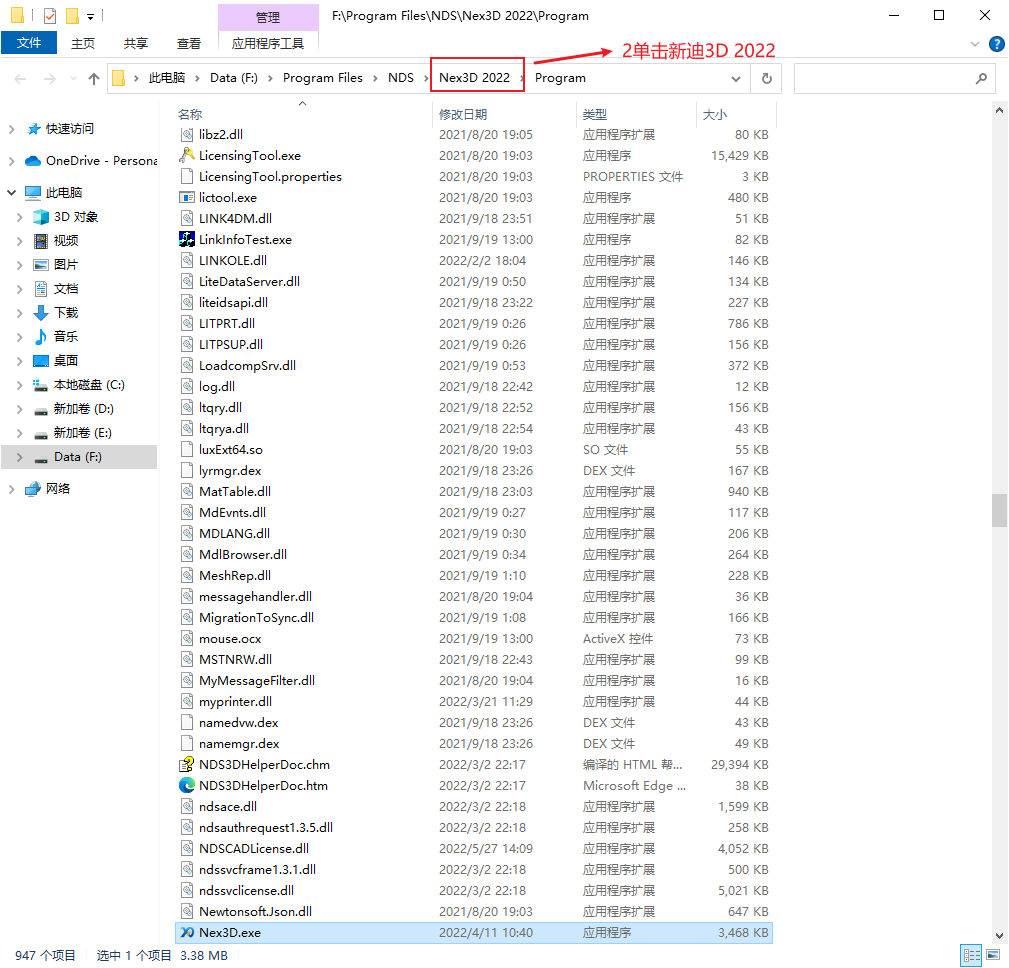Open 本地磁盘 (C:) in sidebar
Image resolution: width=1009 pixels, height=968 pixels.
point(89,385)
